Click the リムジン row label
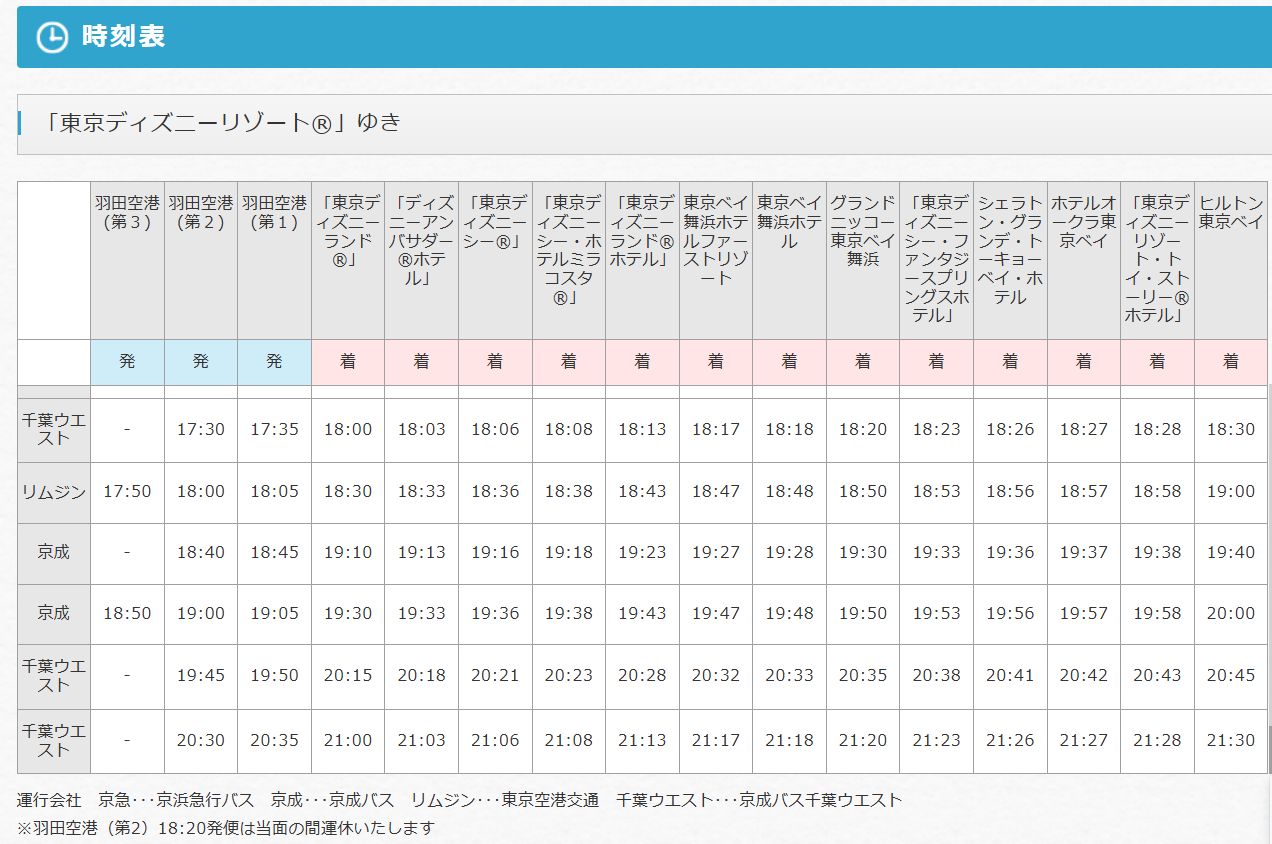1272x844 pixels. [x=54, y=492]
